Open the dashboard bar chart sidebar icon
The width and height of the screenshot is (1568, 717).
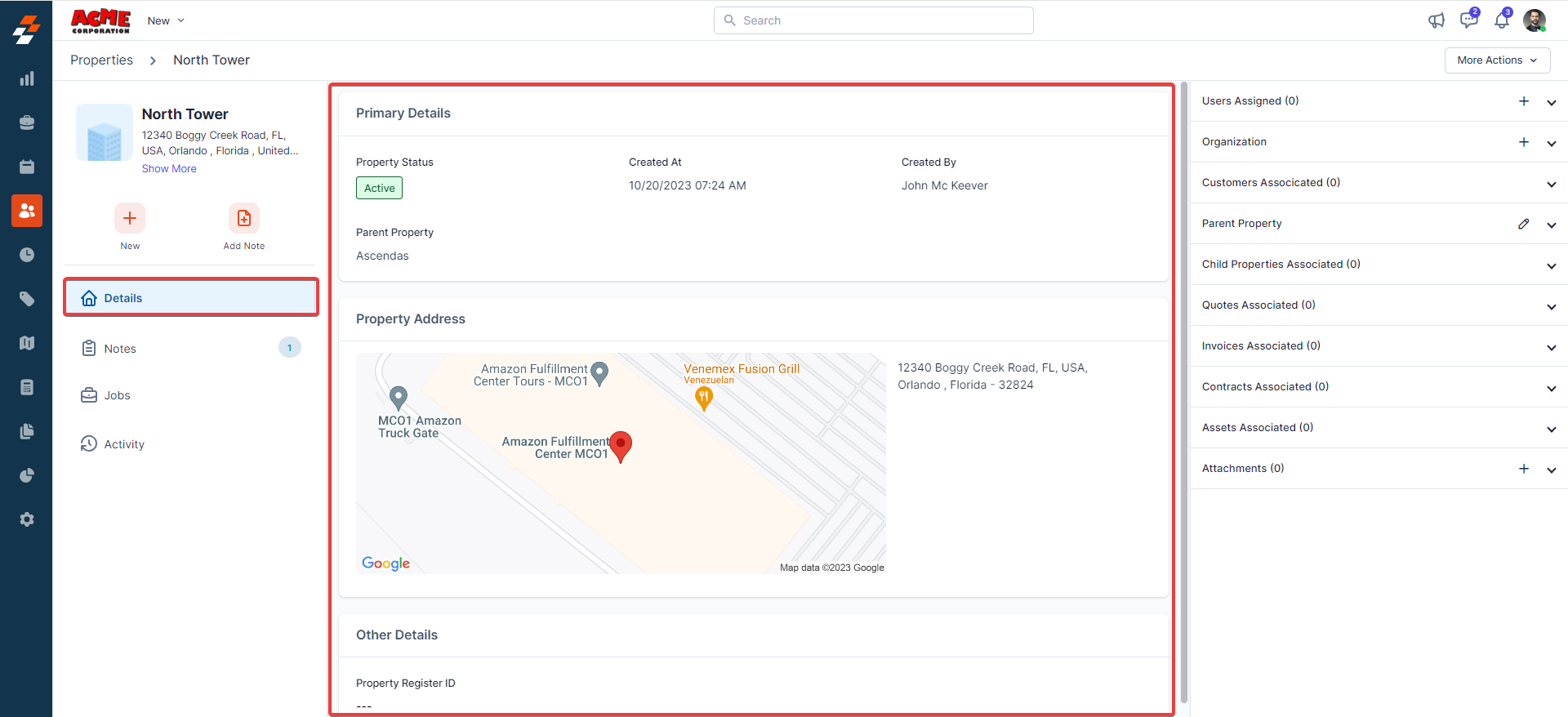tap(27, 78)
